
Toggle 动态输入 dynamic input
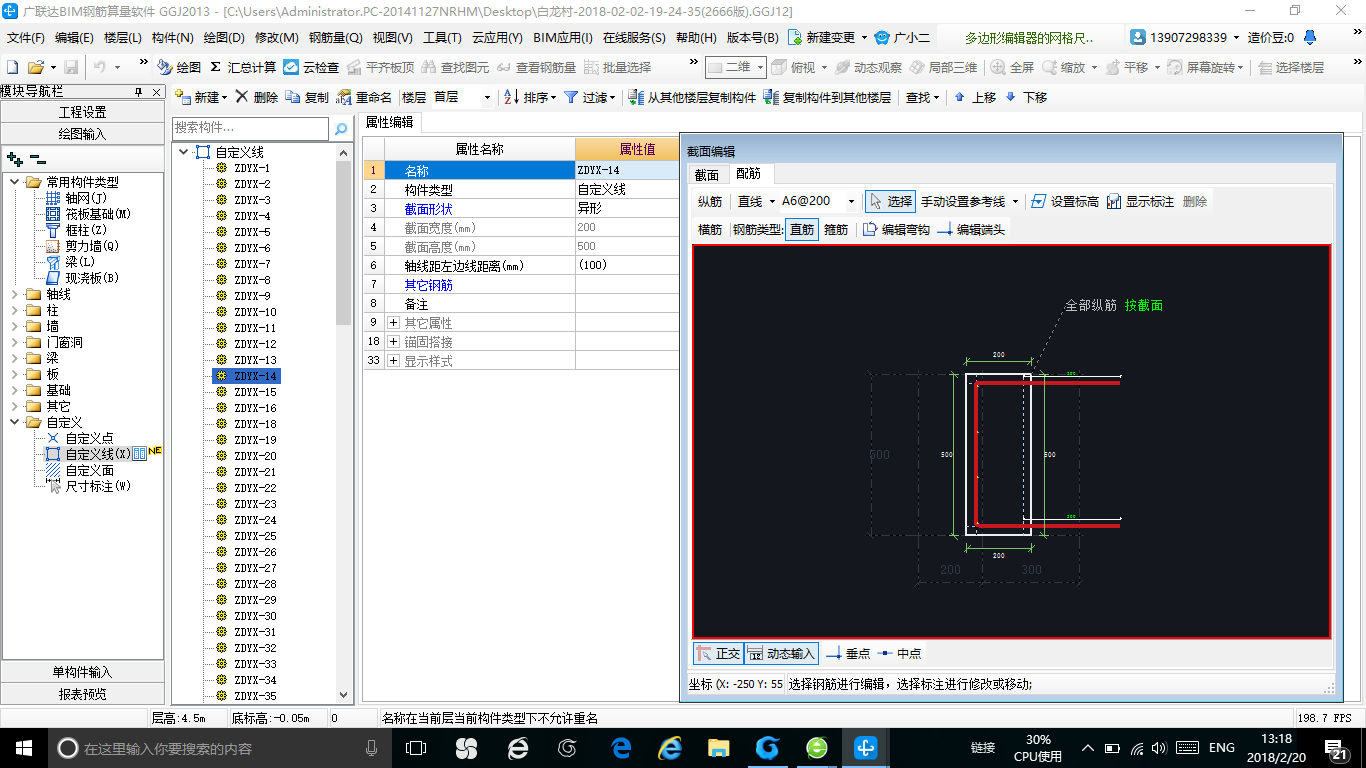coord(782,653)
